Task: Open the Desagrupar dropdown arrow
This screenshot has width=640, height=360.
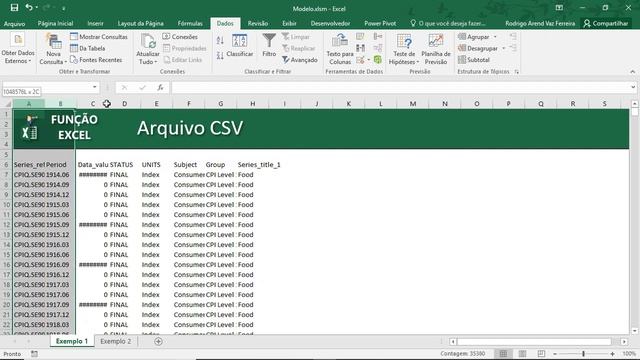Action: coord(503,48)
